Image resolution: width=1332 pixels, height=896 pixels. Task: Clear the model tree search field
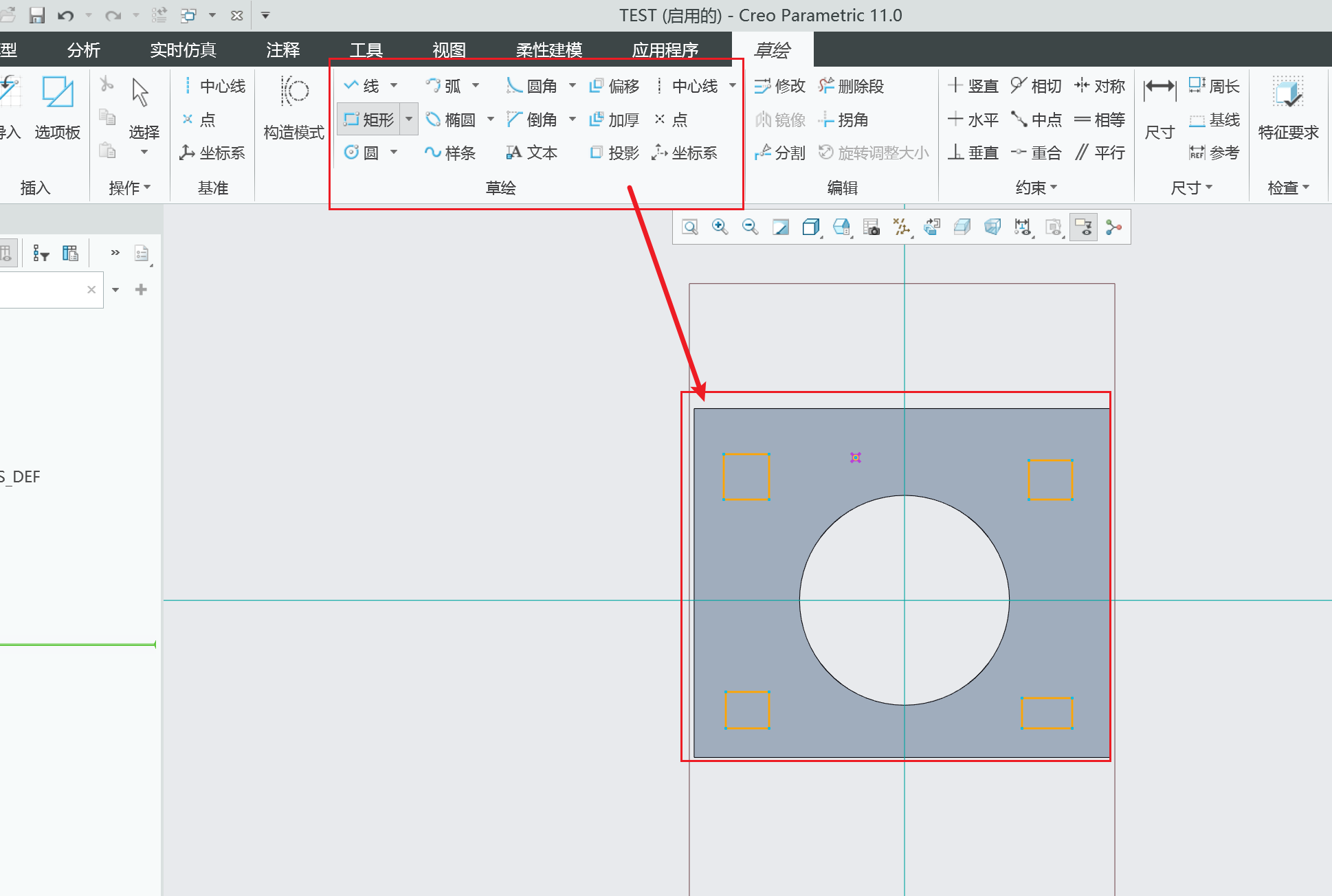click(x=91, y=290)
